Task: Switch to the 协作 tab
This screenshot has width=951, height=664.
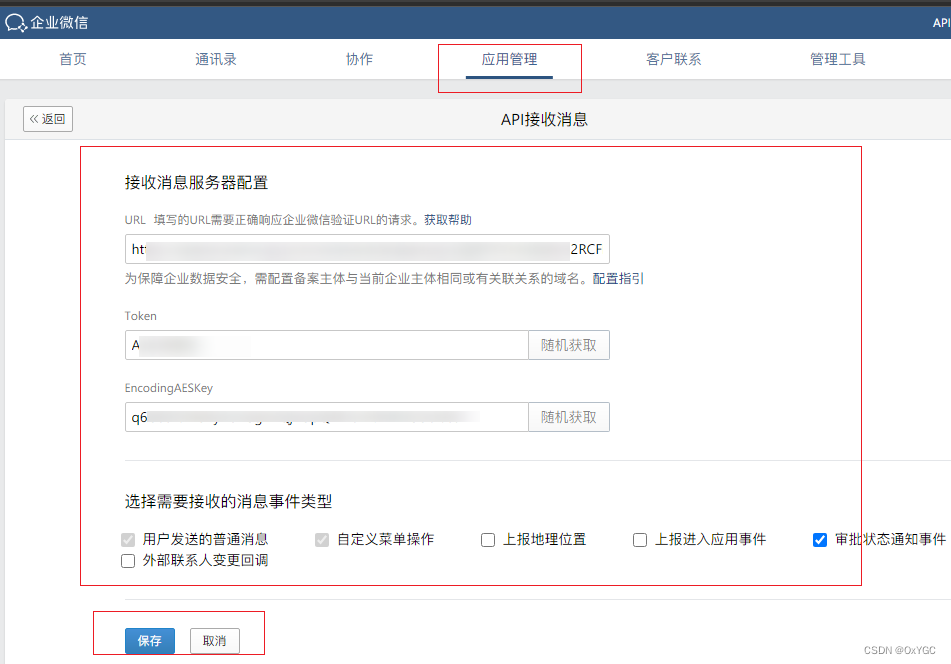Action: point(360,59)
